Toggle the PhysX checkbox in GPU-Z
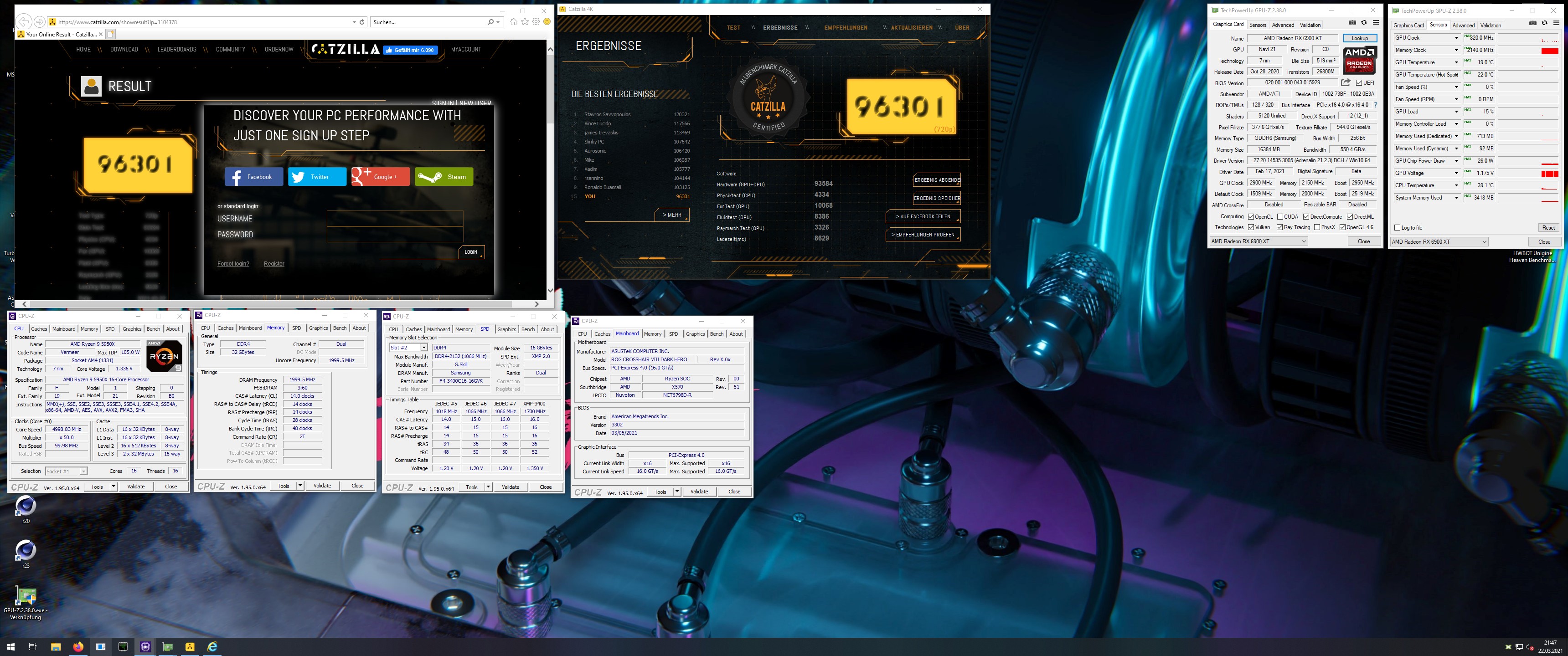This screenshot has width=1568, height=656. (1317, 228)
